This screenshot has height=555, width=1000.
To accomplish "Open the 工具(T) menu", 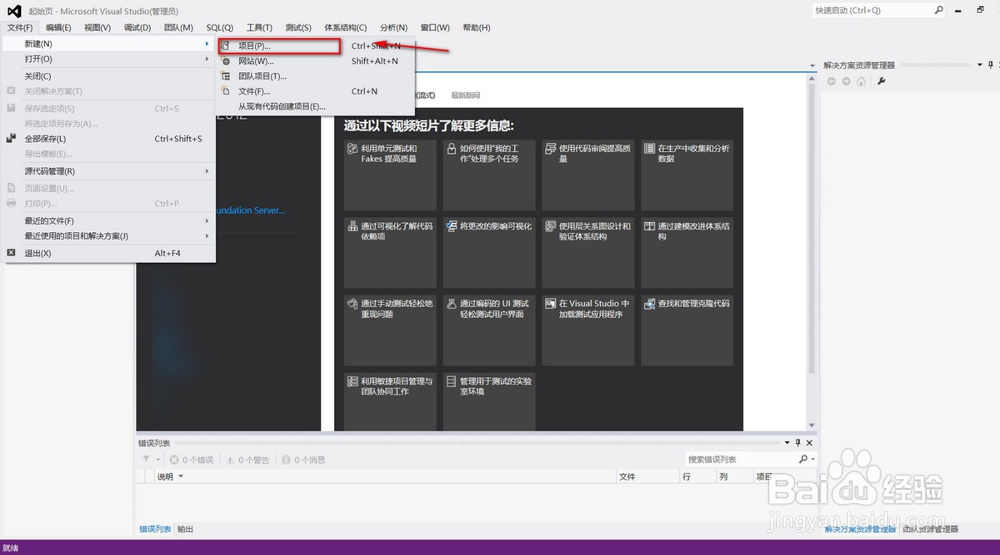I will click(259, 27).
